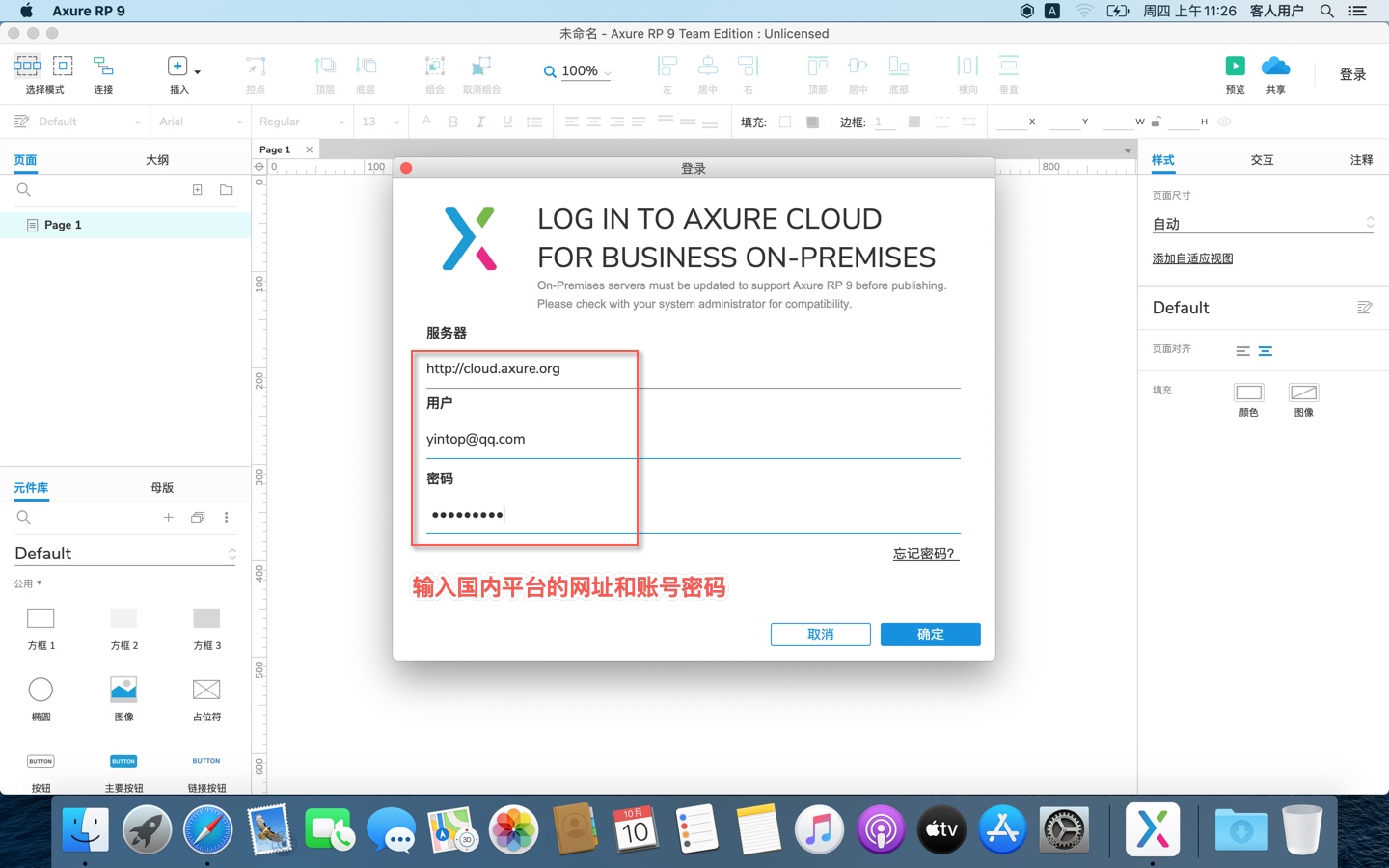
Task: Toggle Underline text formatting
Action: tap(507, 122)
